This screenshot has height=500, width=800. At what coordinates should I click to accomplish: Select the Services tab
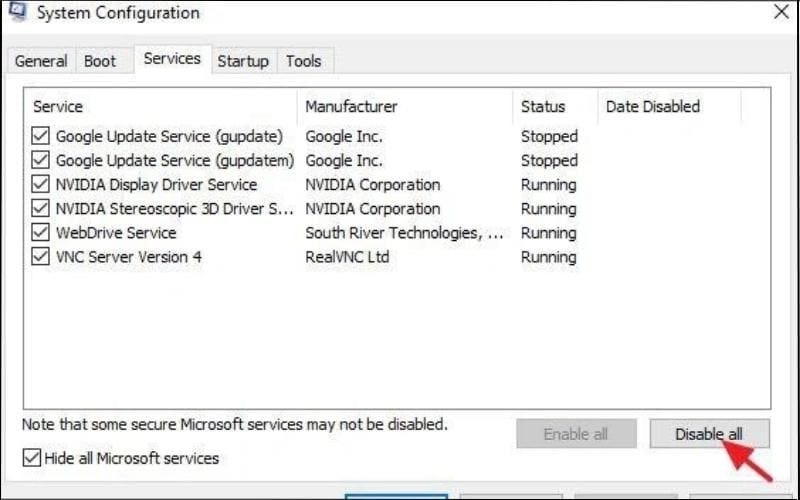172,59
